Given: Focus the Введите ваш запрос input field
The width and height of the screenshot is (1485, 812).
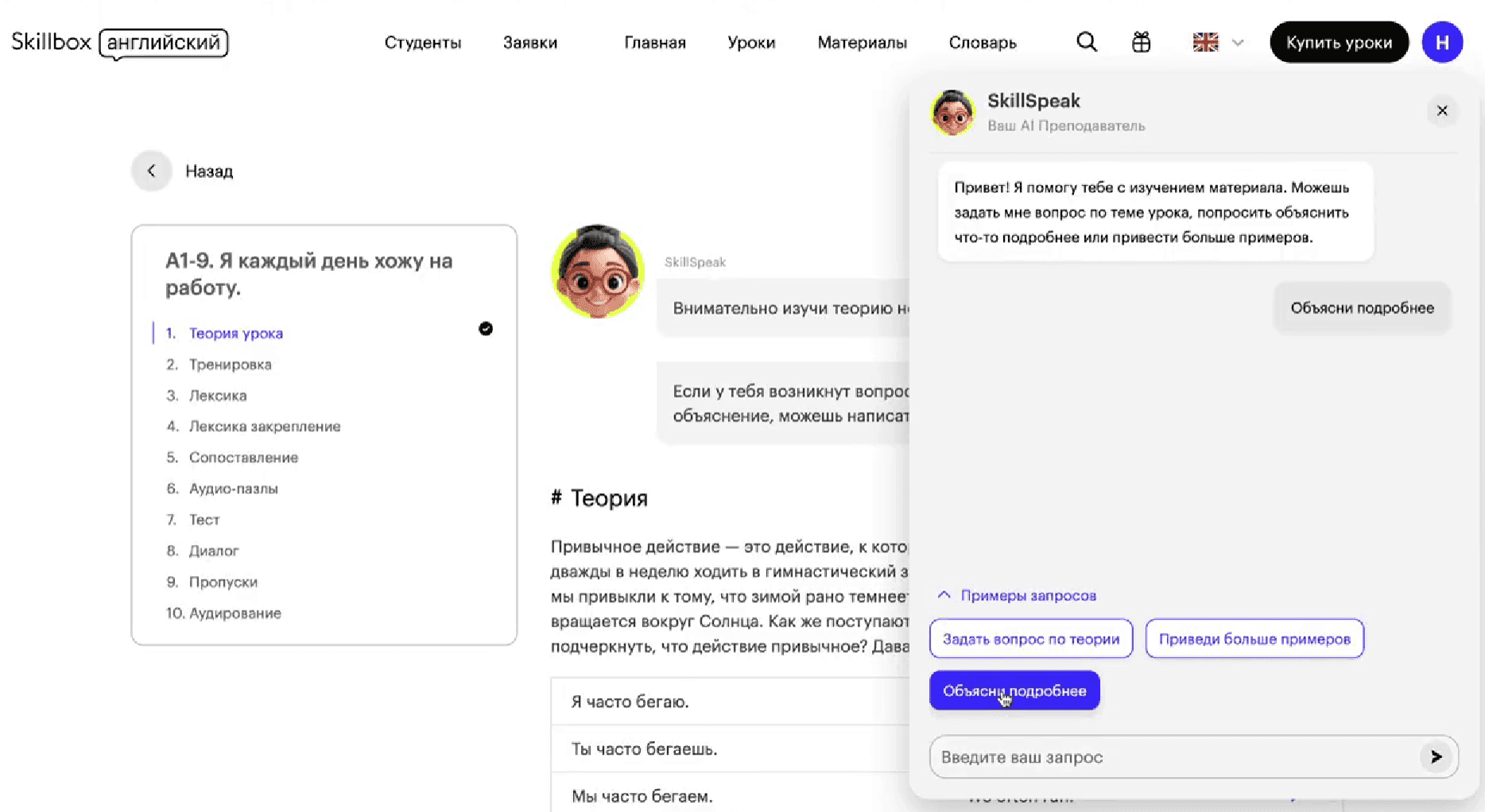Looking at the screenshot, I should point(1173,757).
